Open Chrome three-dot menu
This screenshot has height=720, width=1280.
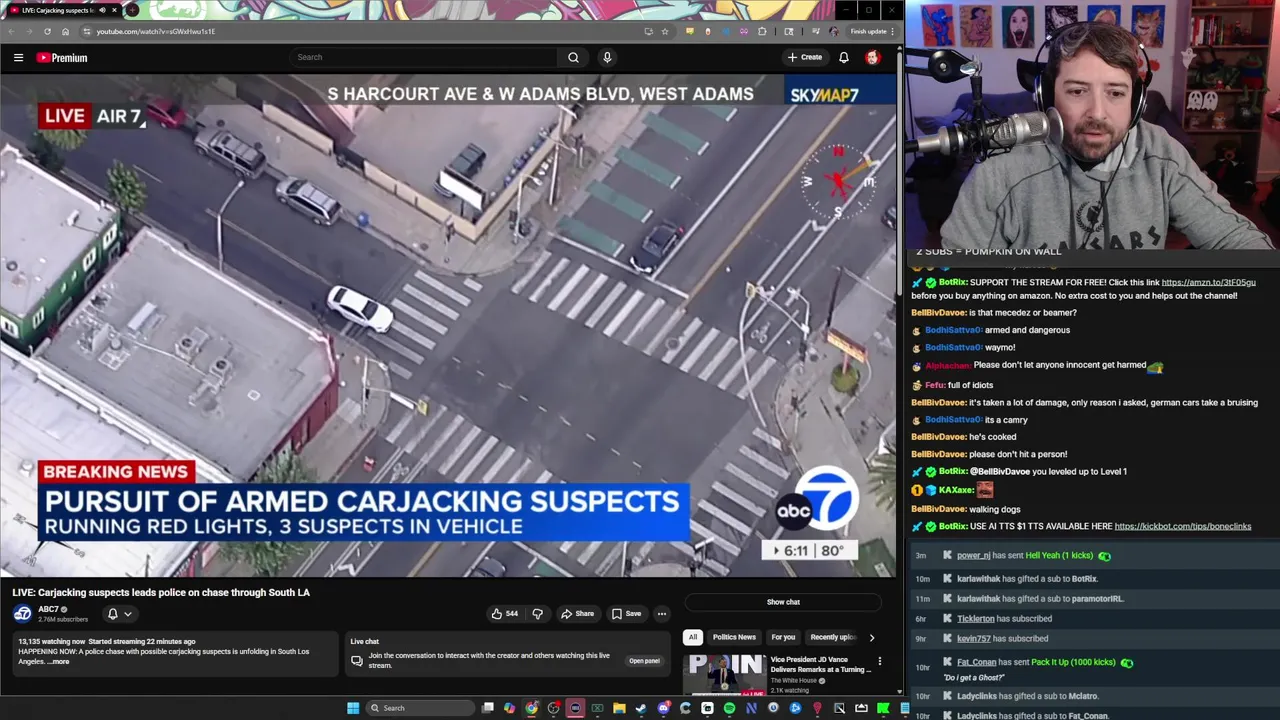(x=892, y=32)
